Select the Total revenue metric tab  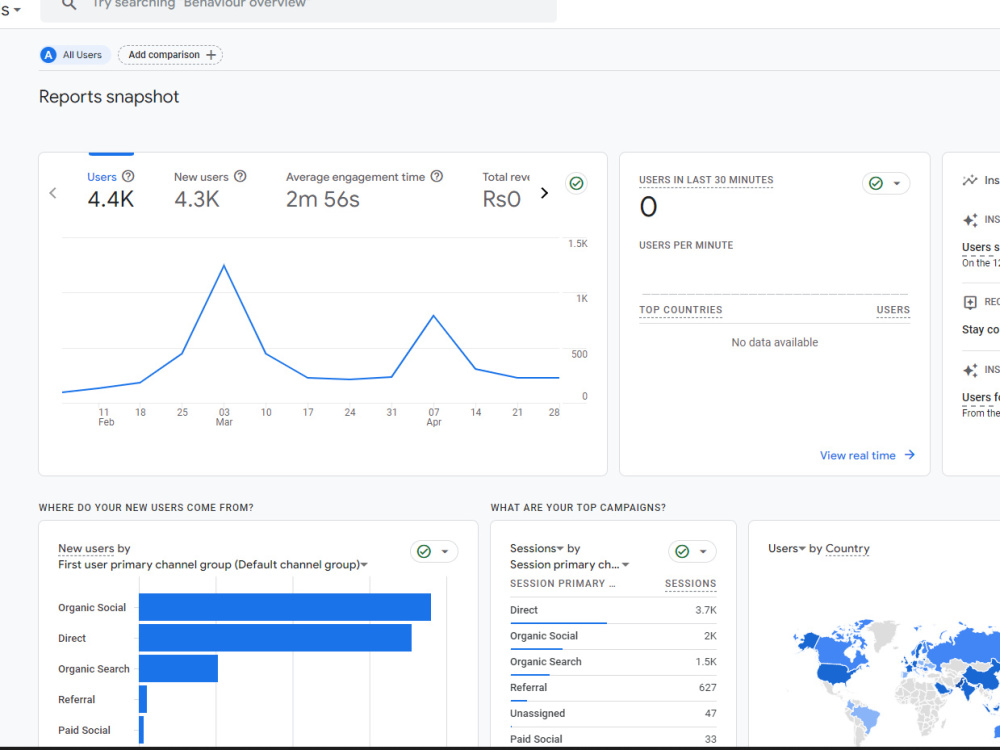point(505,190)
